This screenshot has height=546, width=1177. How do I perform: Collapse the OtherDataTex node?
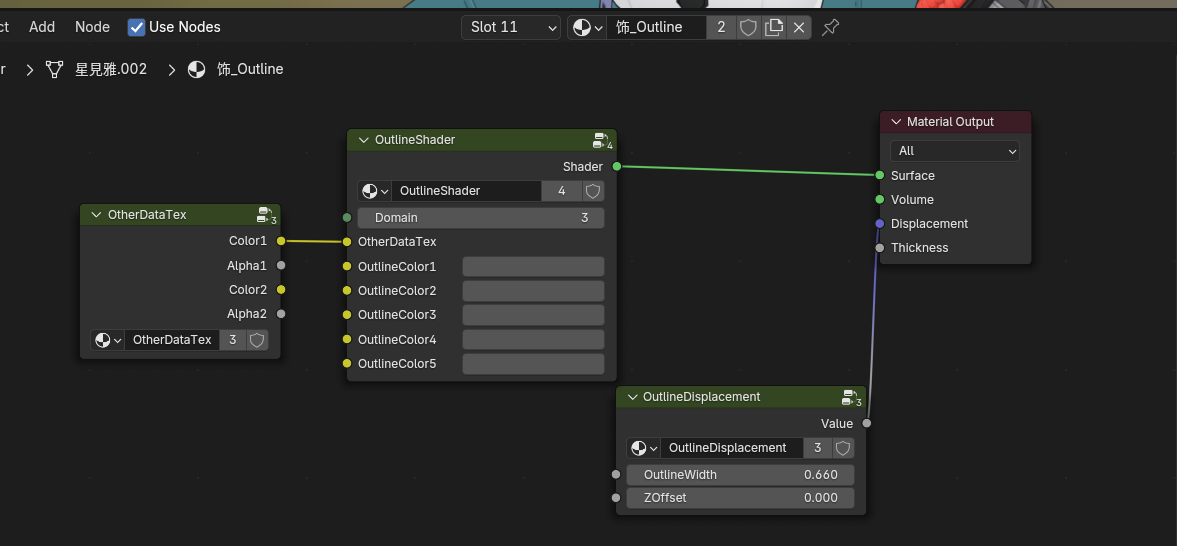click(96, 215)
